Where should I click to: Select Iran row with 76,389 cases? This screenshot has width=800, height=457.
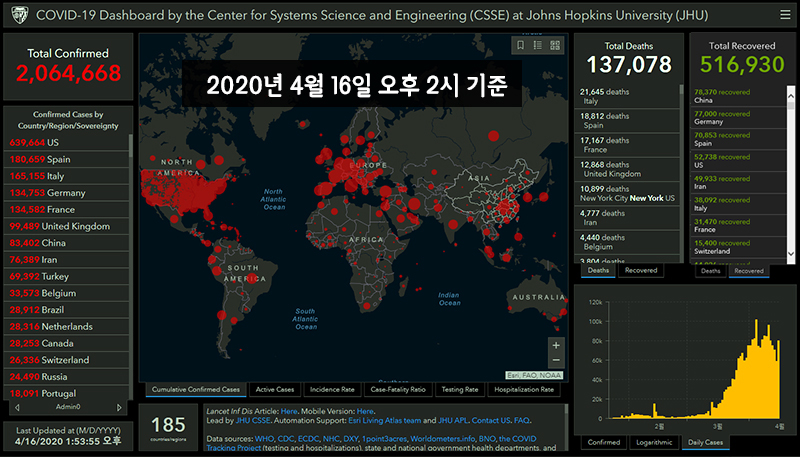[66, 260]
